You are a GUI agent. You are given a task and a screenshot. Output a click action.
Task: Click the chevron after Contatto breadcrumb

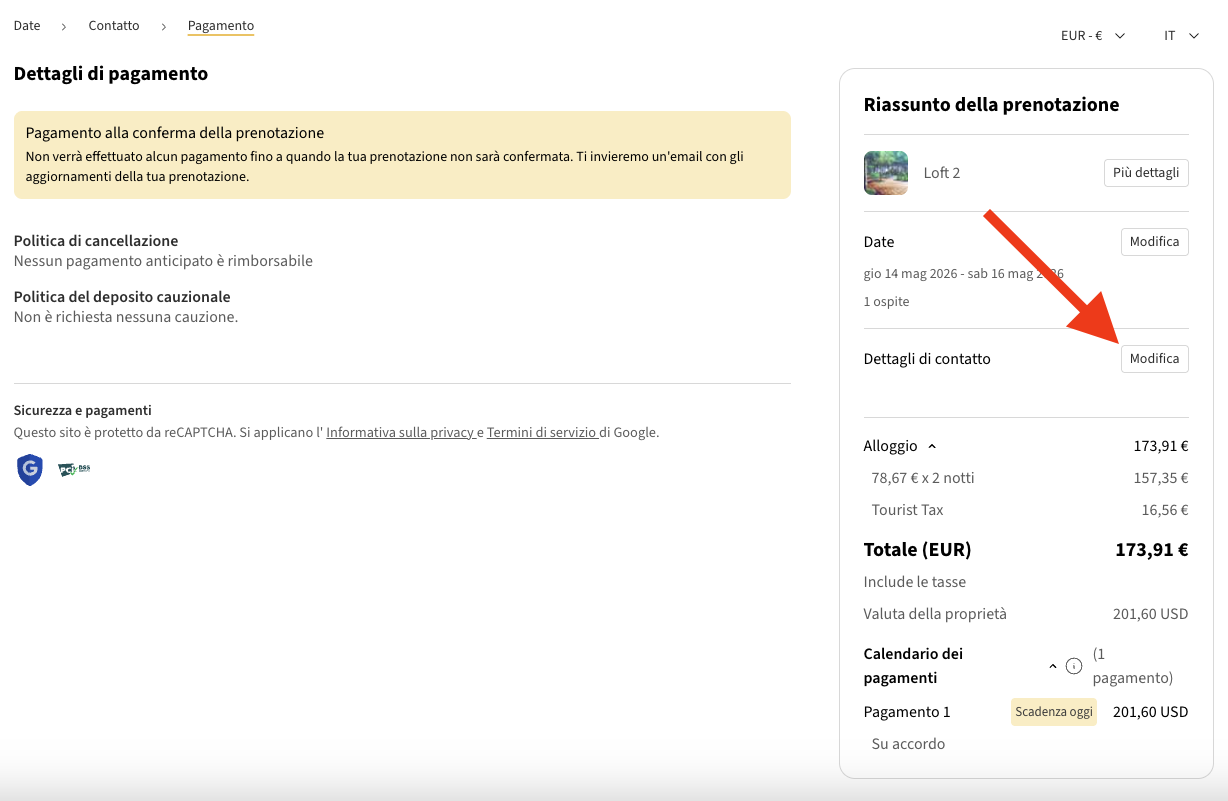click(x=164, y=26)
